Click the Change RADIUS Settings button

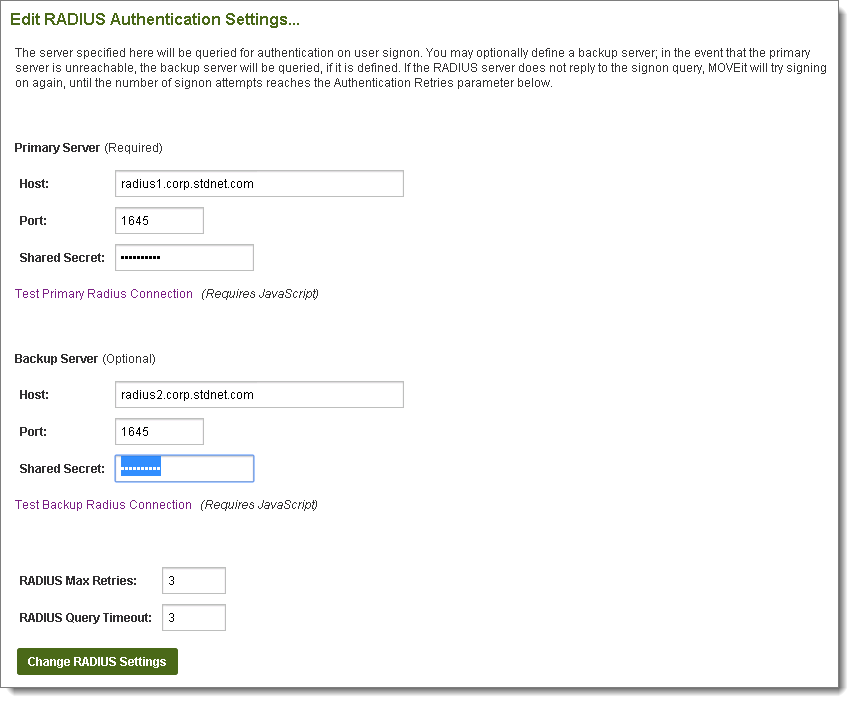click(x=97, y=662)
